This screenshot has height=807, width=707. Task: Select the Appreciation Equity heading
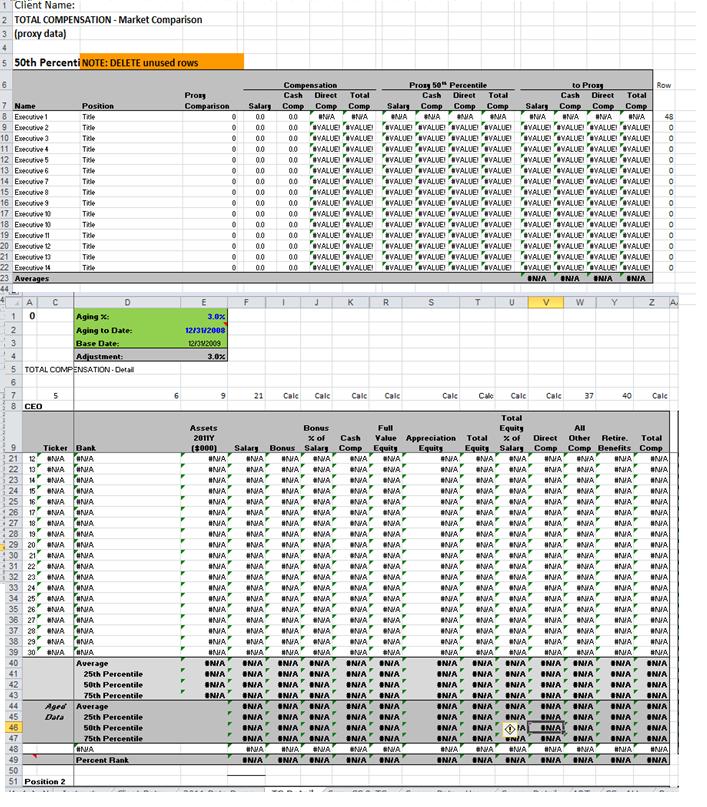click(x=431, y=443)
